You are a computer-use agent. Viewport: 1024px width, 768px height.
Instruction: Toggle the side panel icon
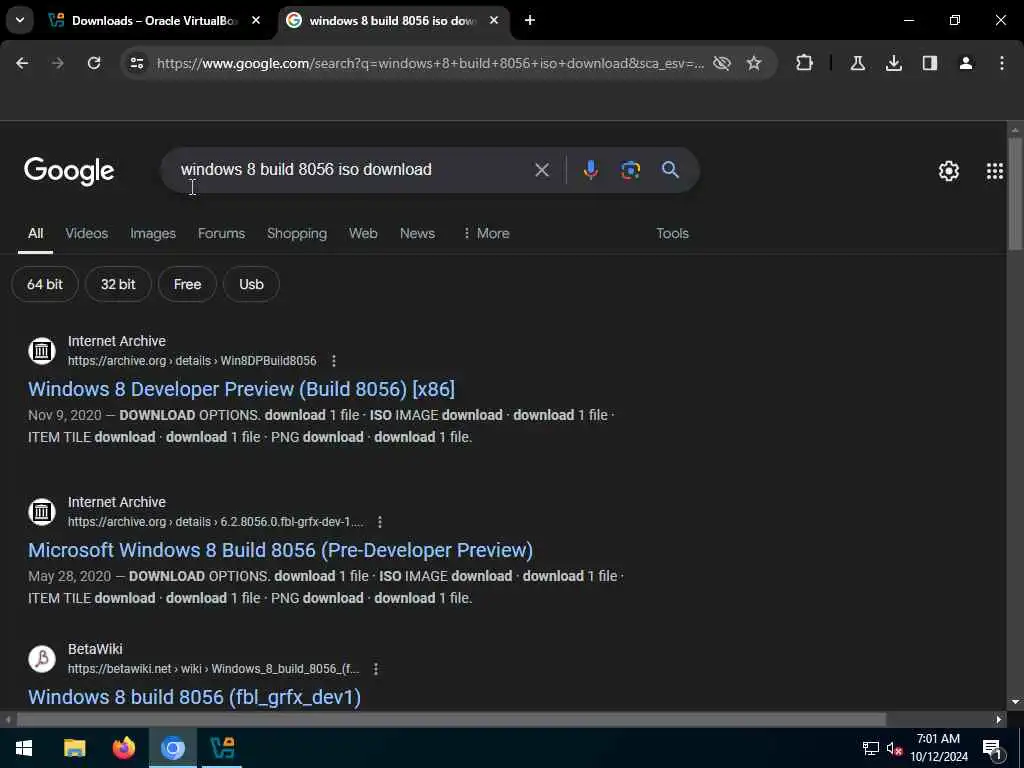click(930, 63)
